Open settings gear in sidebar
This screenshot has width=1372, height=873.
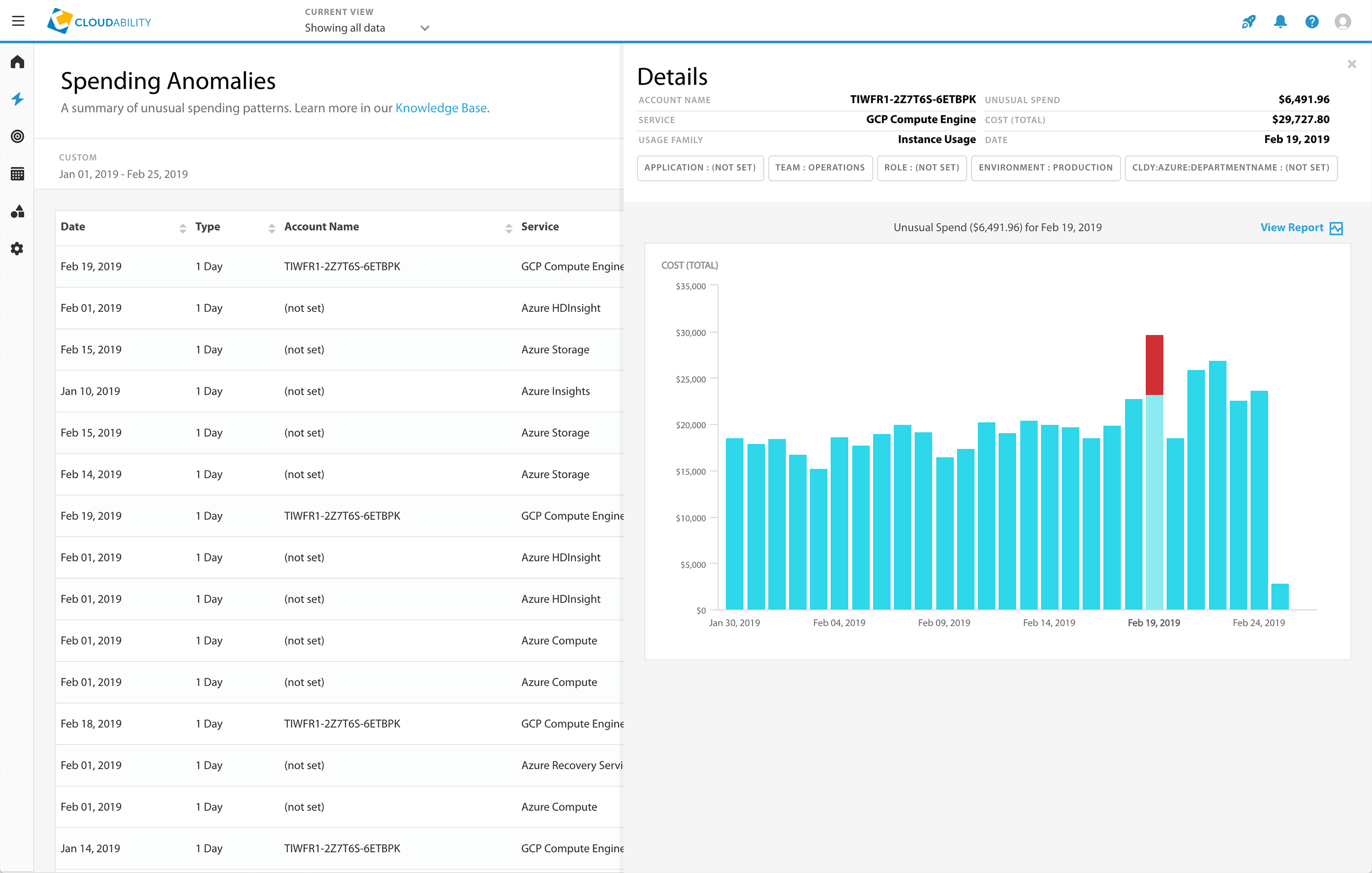tap(18, 248)
